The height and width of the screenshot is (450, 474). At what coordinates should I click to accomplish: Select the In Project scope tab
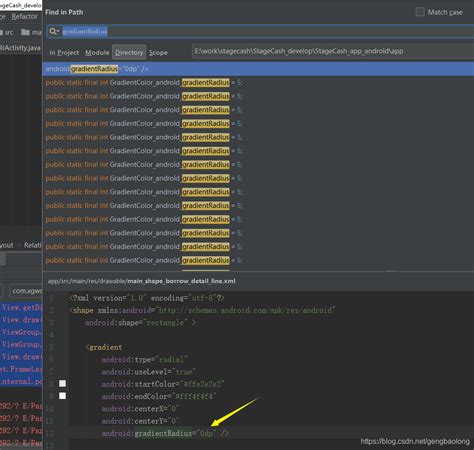click(64, 52)
